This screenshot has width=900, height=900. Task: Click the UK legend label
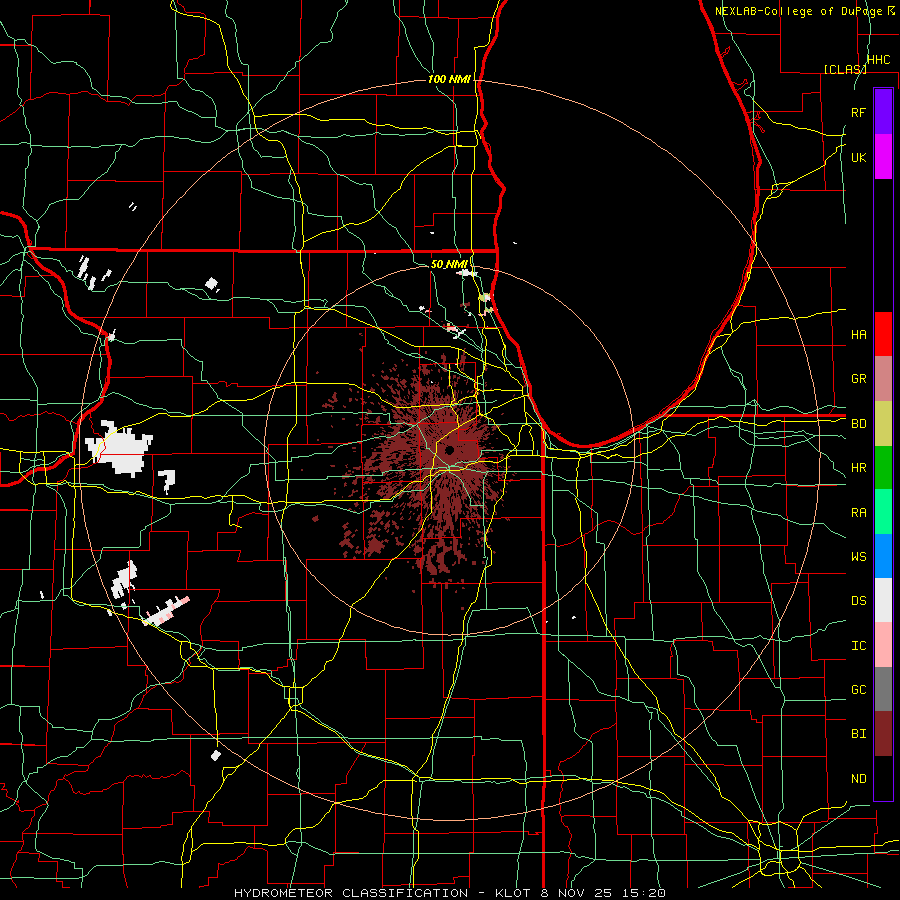coord(859,157)
